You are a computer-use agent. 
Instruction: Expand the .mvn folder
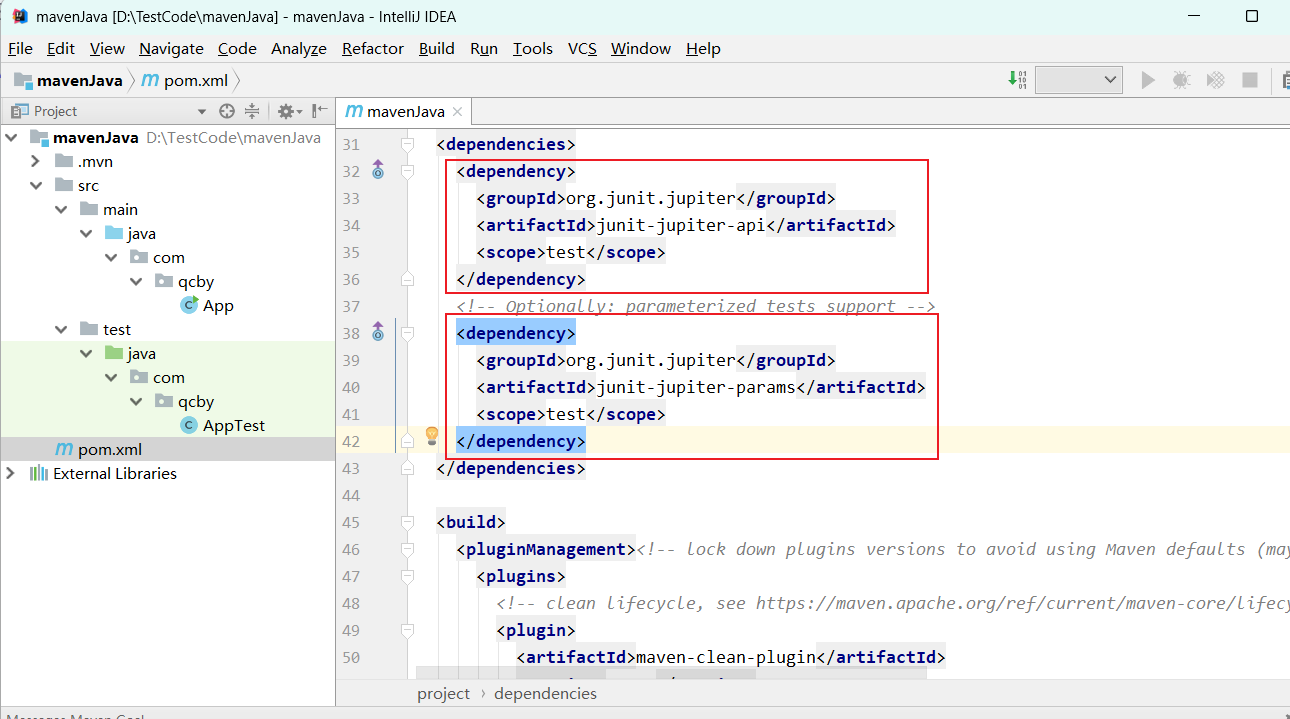36,161
